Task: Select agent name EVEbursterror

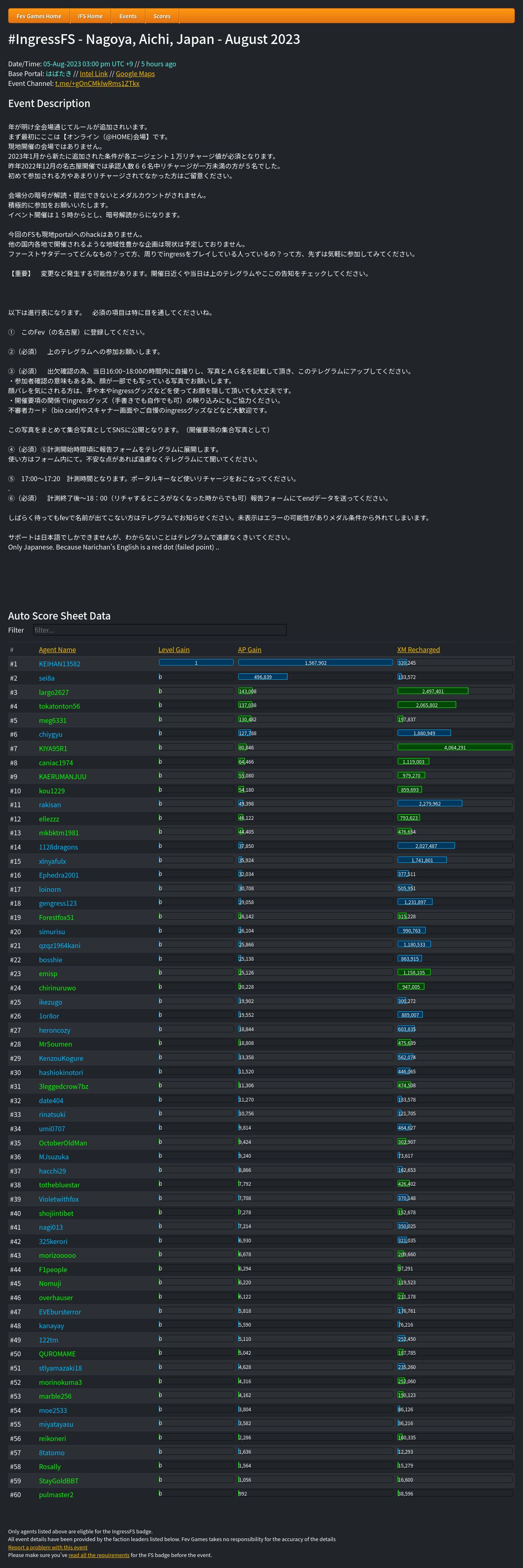Action: coord(59,1312)
